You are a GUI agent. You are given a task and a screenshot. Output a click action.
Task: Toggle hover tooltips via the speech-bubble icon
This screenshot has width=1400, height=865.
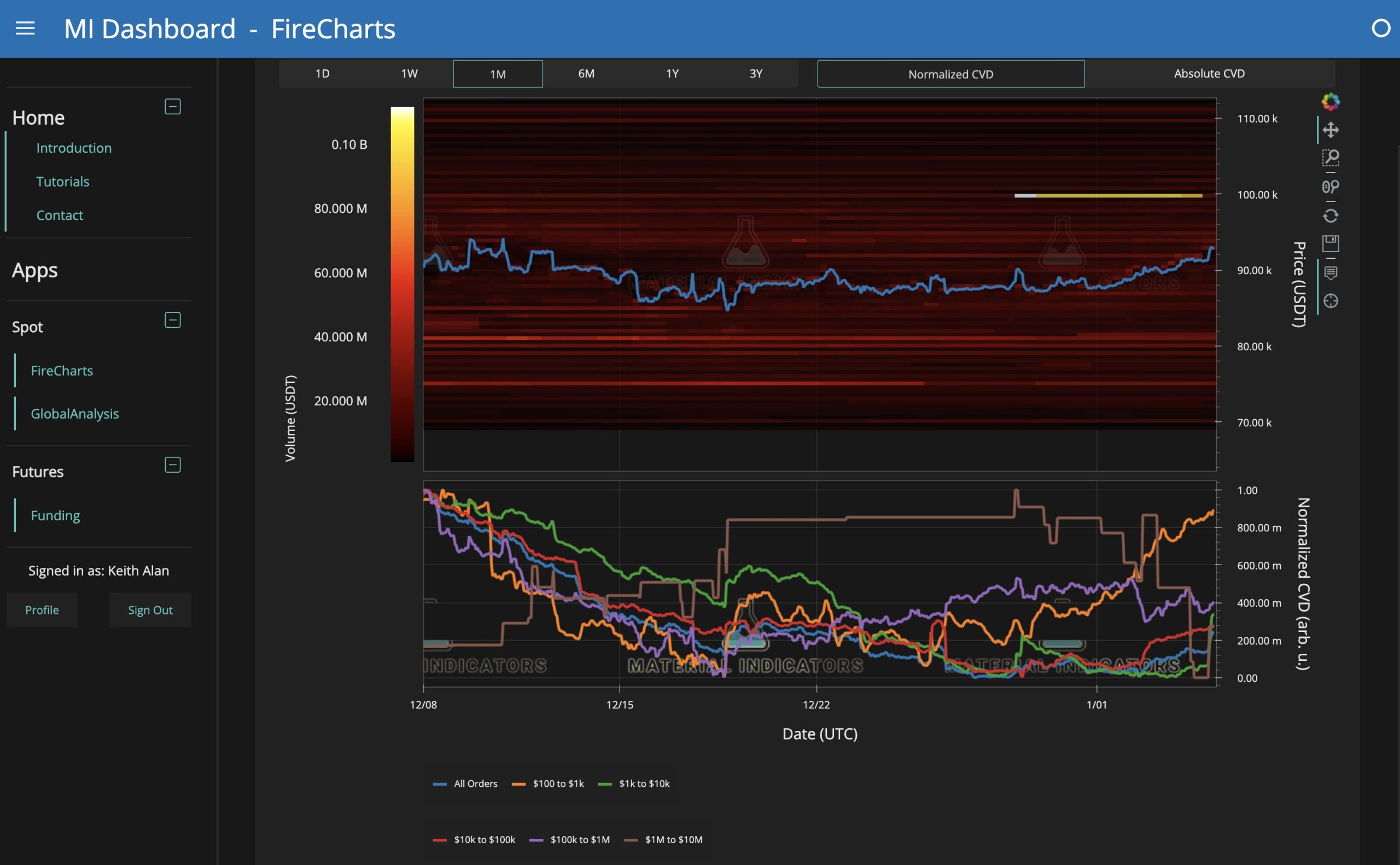(x=1332, y=273)
